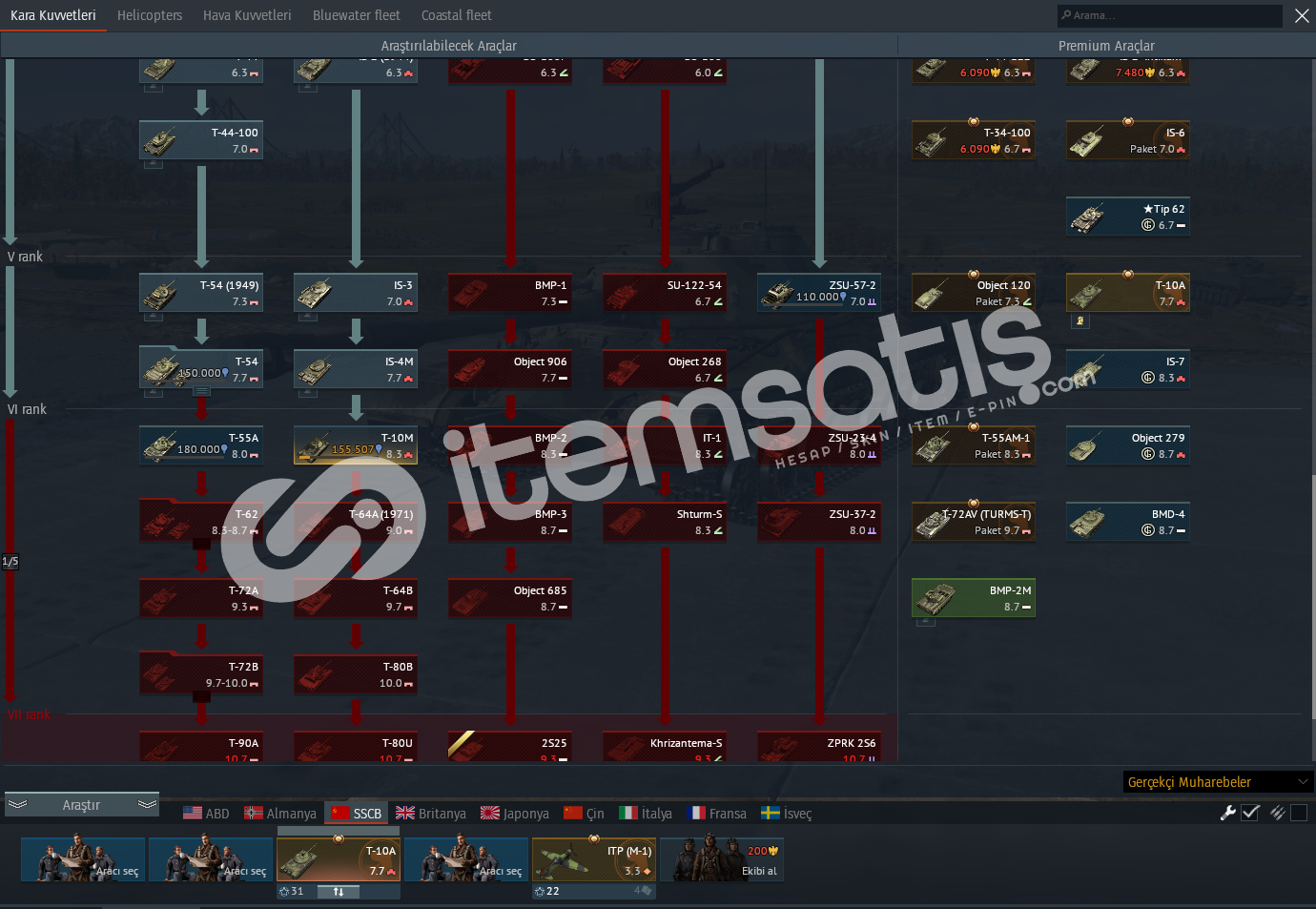The image size is (1316, 909).
Task: Expand the T-72B vehicle group
Action: point(201,697)
